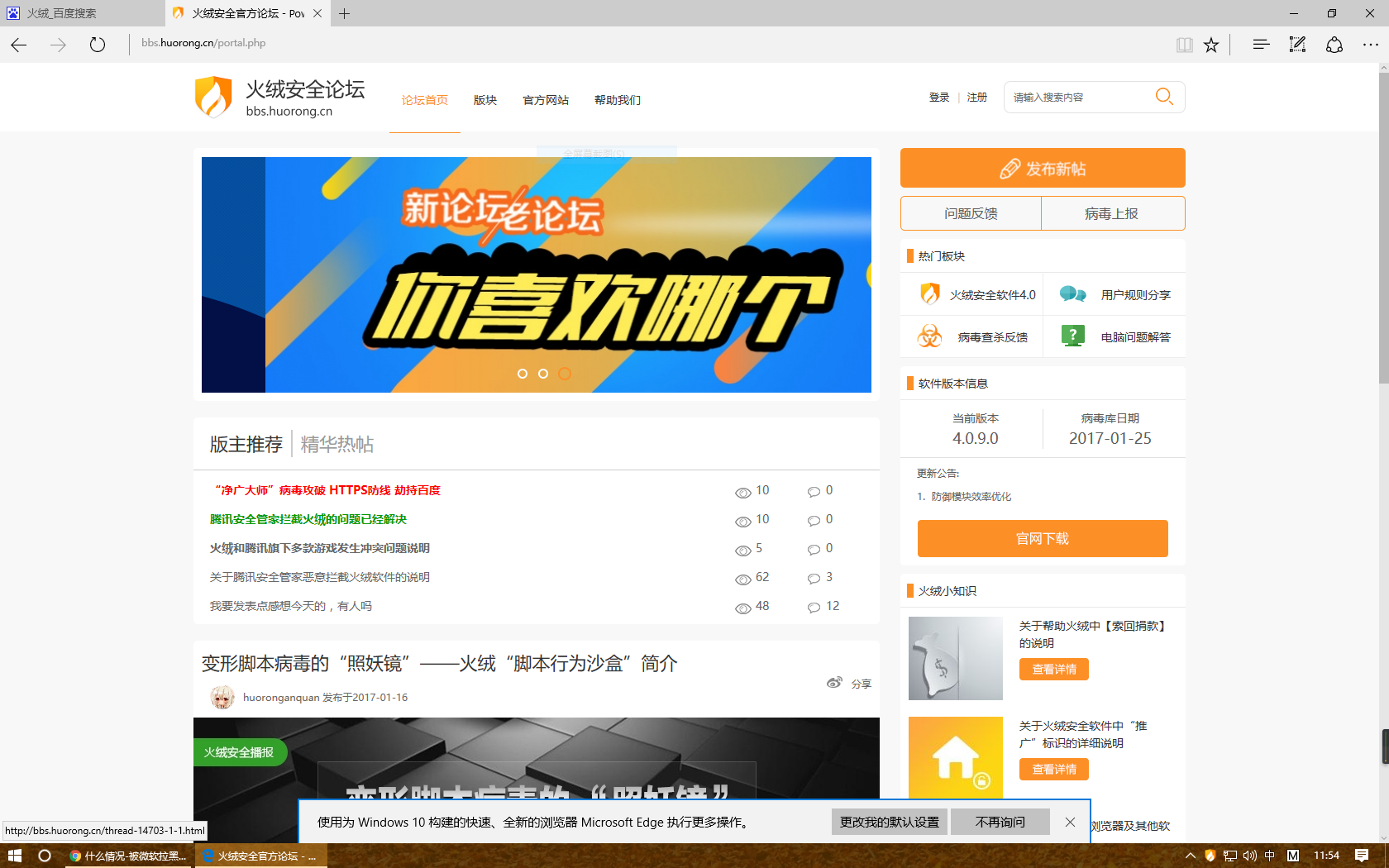
Task: Switch to 精华热帖 tab
Action: point(337,445)
